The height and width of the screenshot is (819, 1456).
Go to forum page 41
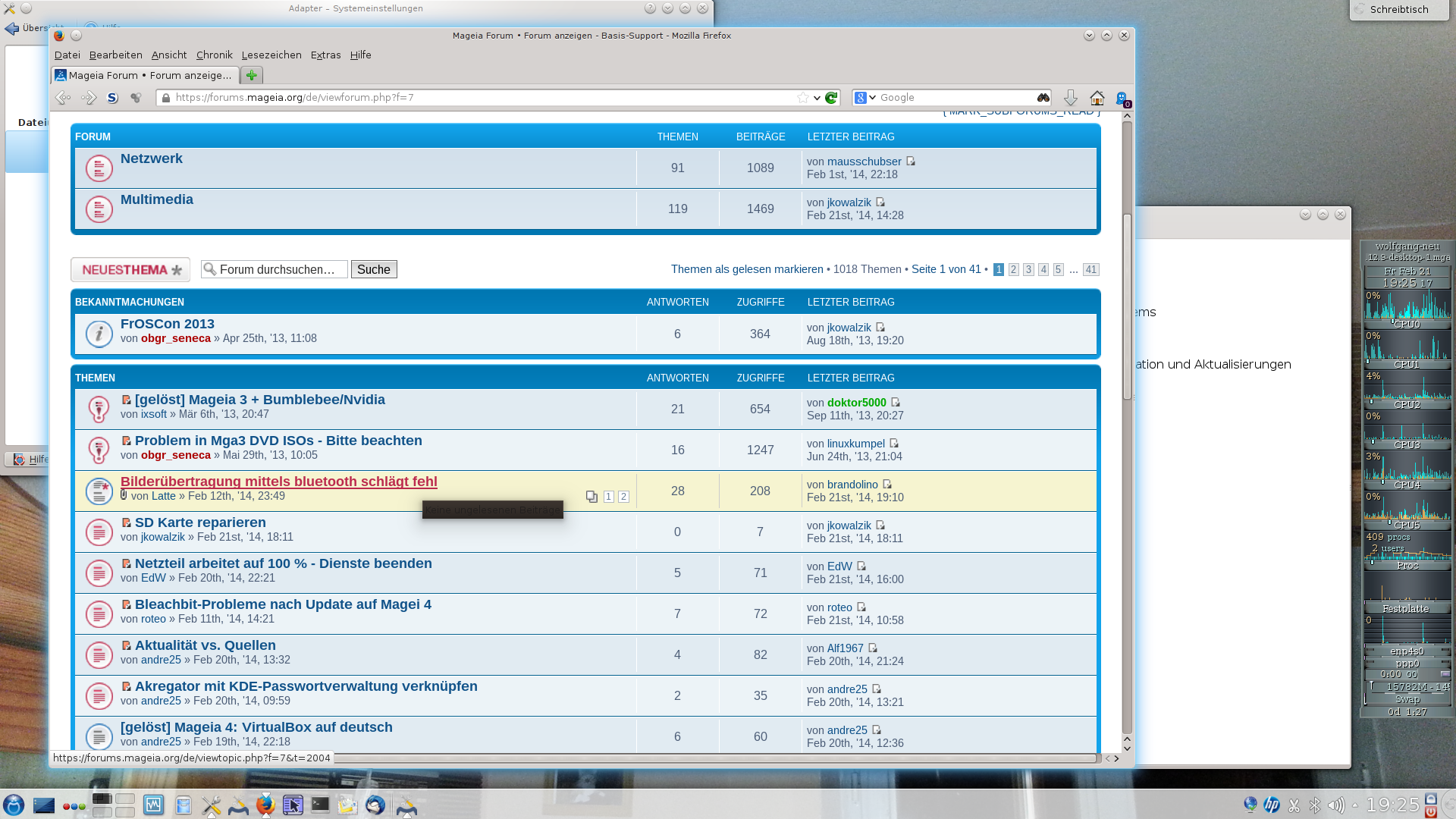1090,269
